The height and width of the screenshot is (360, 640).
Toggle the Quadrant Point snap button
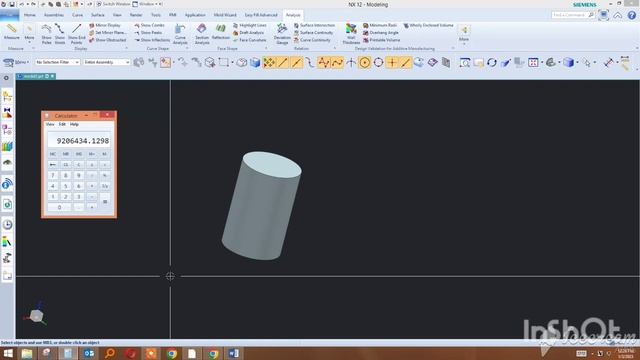[x=378, y=62]
